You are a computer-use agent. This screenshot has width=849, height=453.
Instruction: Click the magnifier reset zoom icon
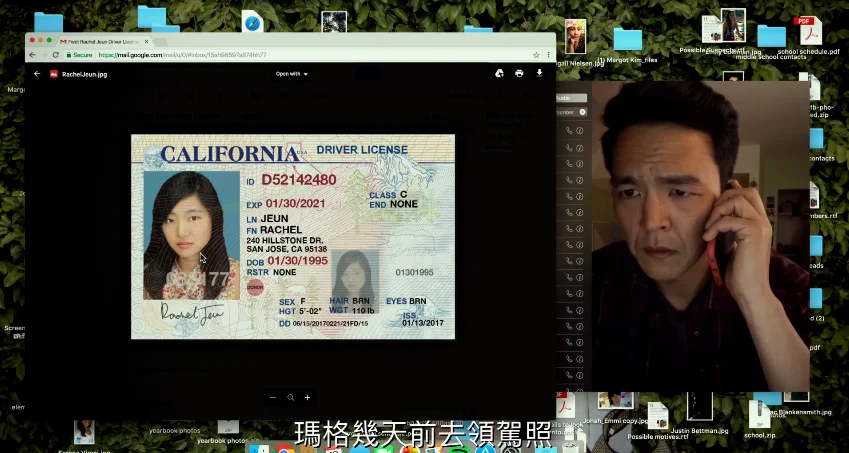[290, 397]
